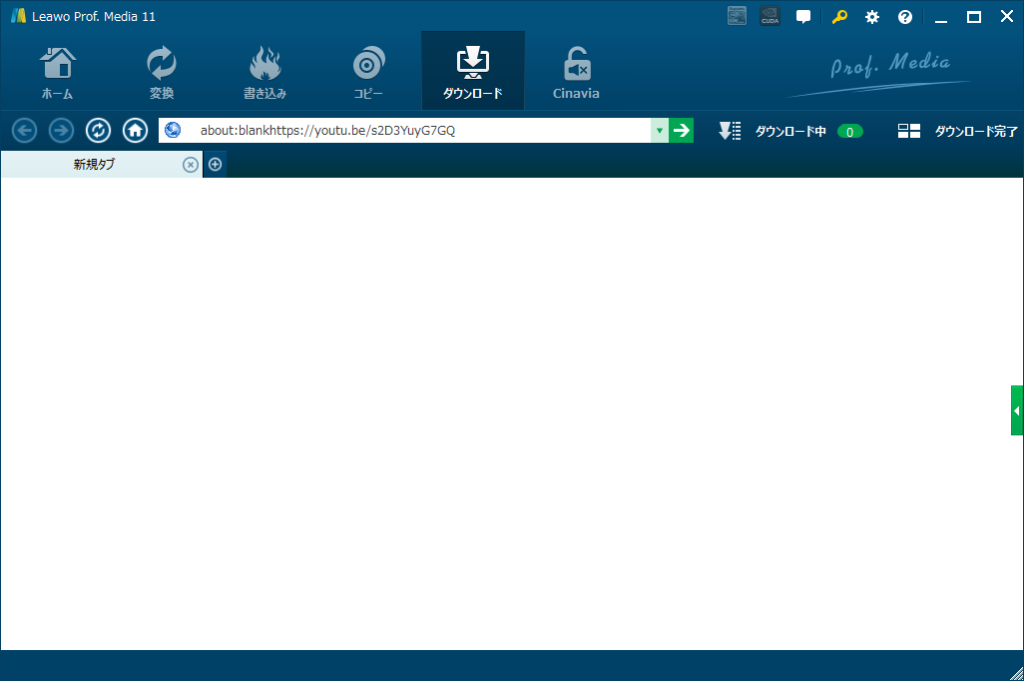Open the Cinavia removal module
Viewport: 1024px width, 681px height.
pyautogui.click(x=576, y=72)
